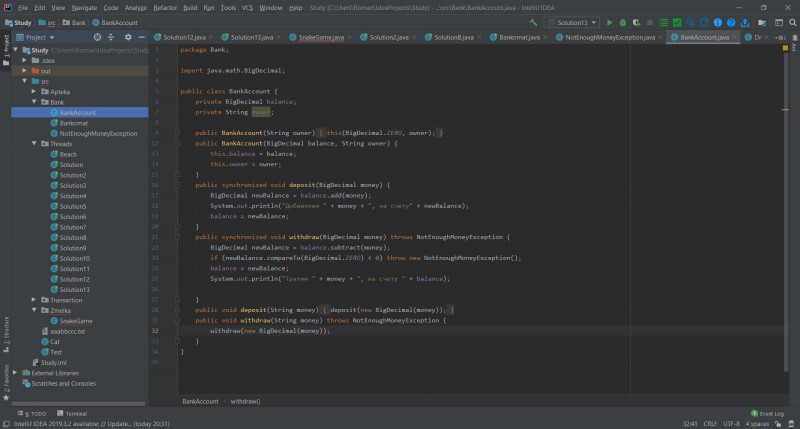
Task: Toggle code fold at withdraw(String money) method
Action: tap(177, 320)
